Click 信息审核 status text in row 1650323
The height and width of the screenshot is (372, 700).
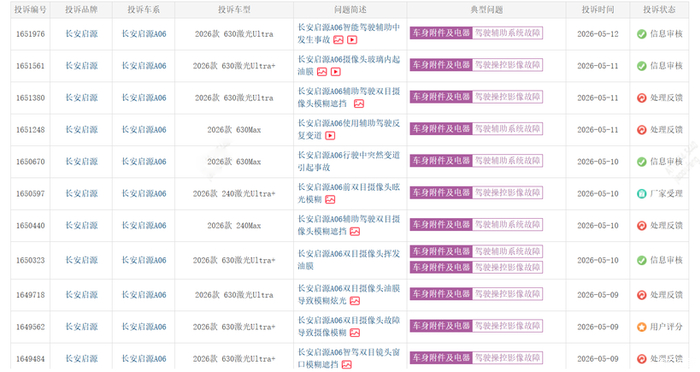tap(666, 260)
